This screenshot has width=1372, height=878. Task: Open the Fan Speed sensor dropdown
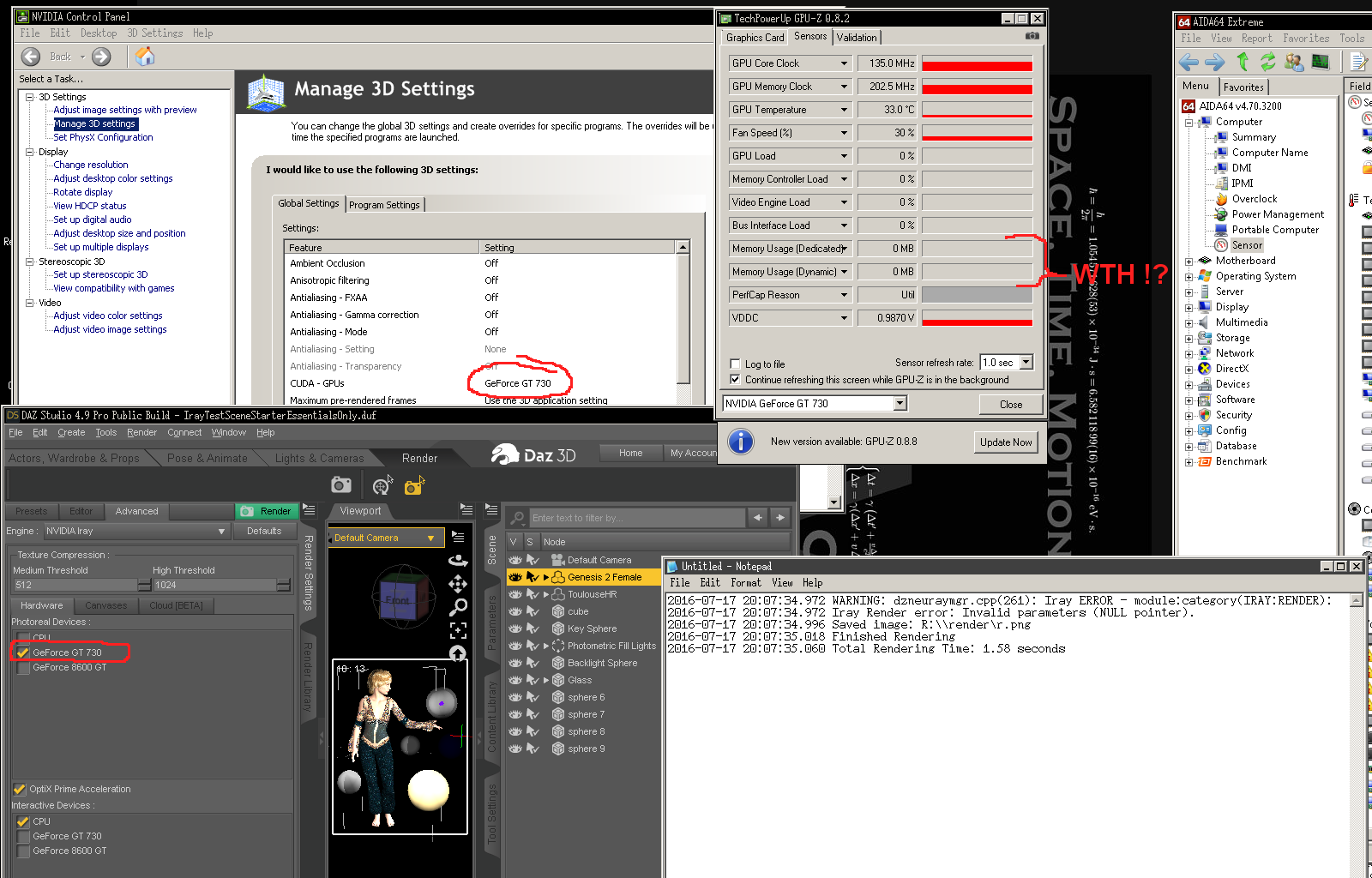(844, 133)
